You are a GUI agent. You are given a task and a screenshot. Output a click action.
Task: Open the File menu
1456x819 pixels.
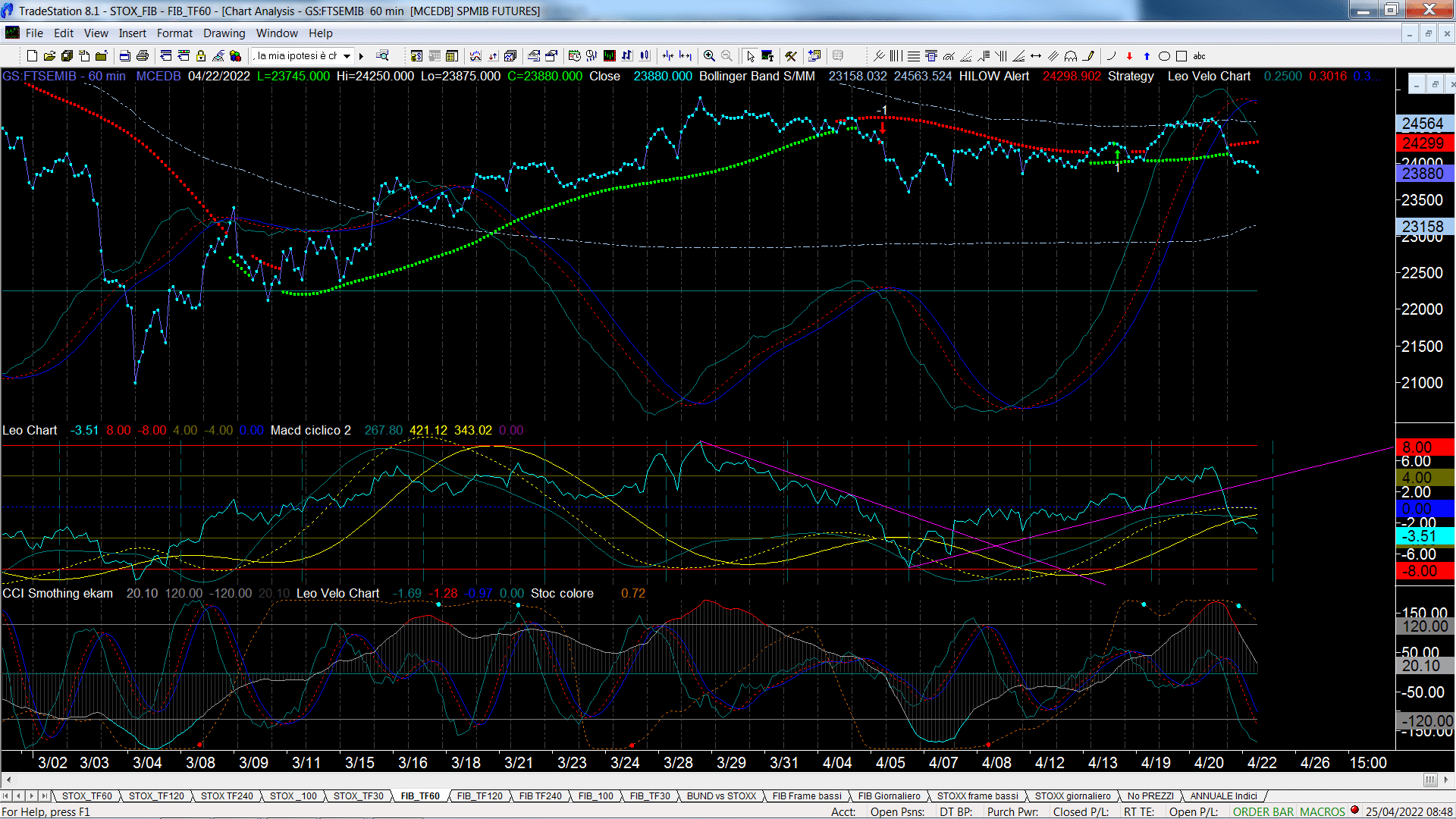[x=34, y=33]
